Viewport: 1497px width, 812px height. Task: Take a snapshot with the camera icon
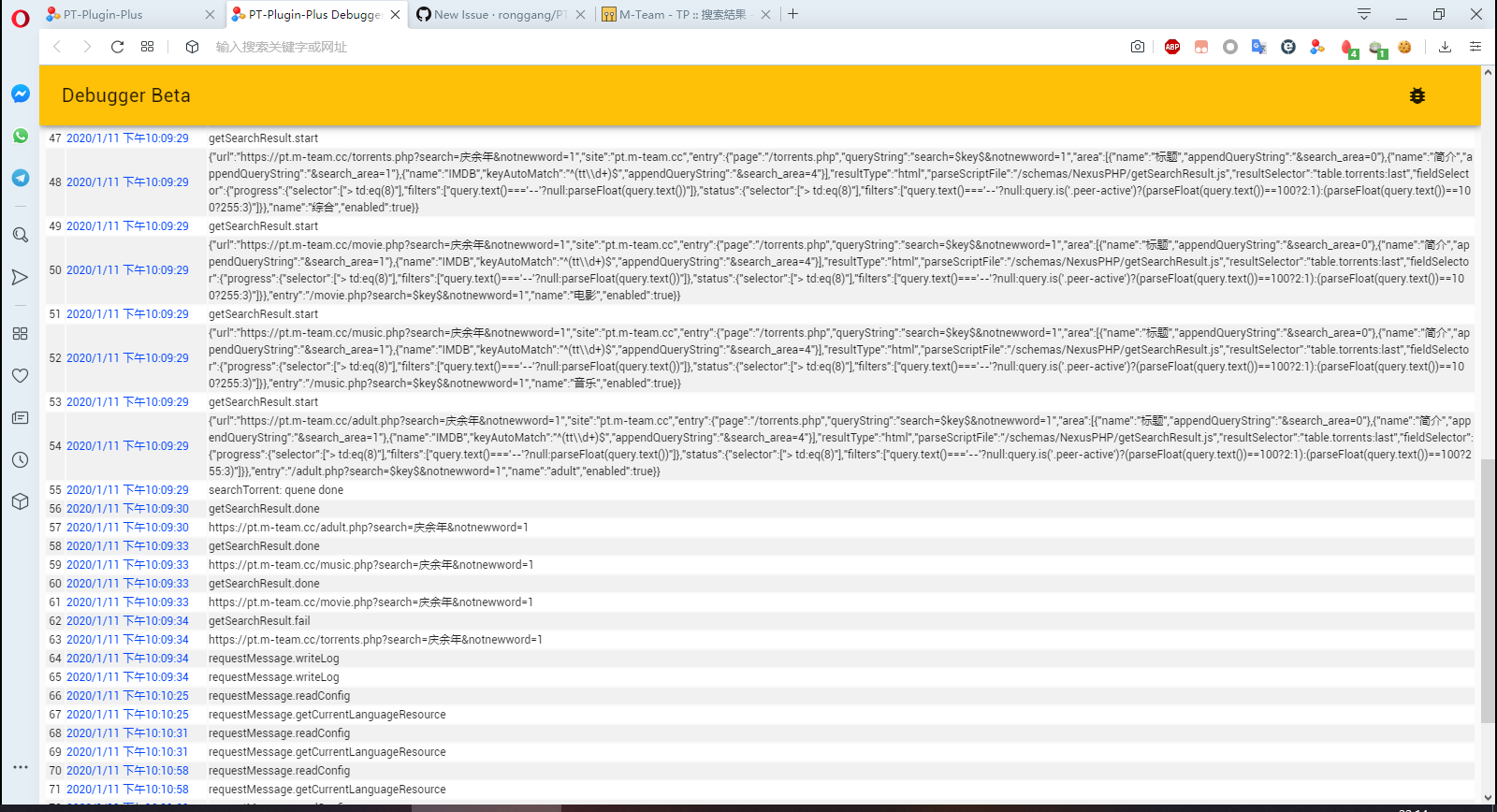(x=1138, y=47)
